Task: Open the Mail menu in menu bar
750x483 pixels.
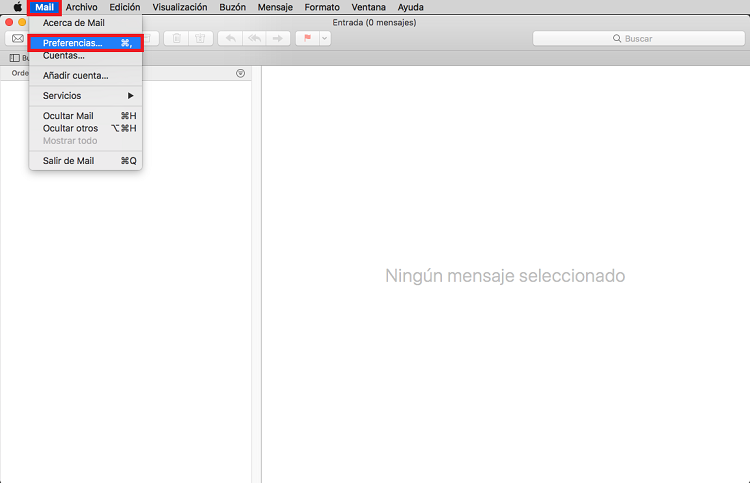Action: [x=44, y=7]
